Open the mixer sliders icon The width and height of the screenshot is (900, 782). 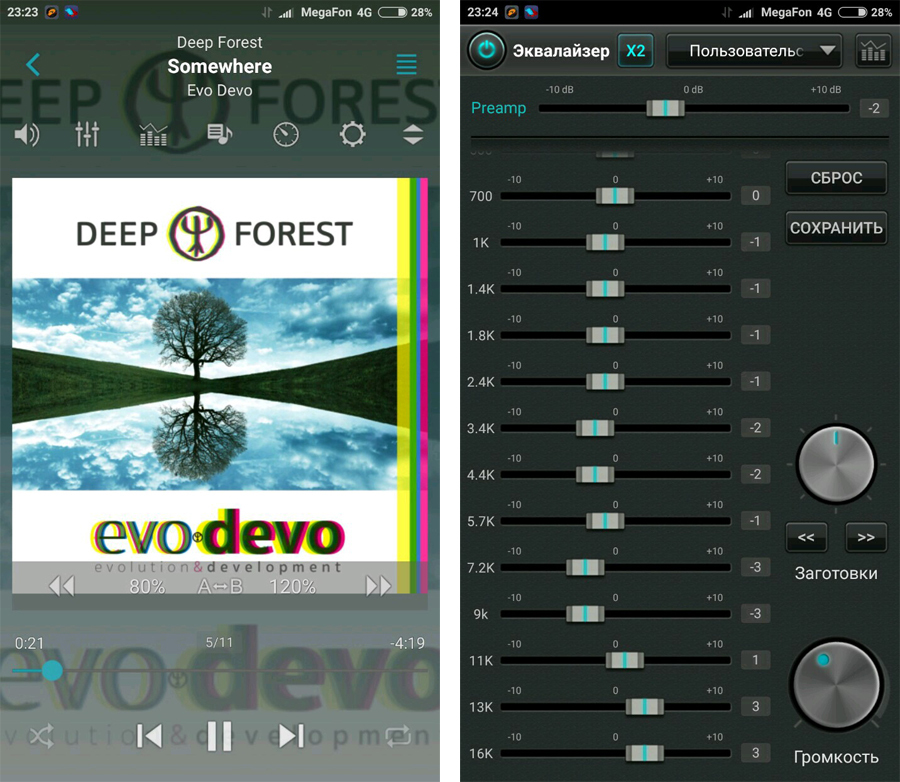[x=87, y=134]
